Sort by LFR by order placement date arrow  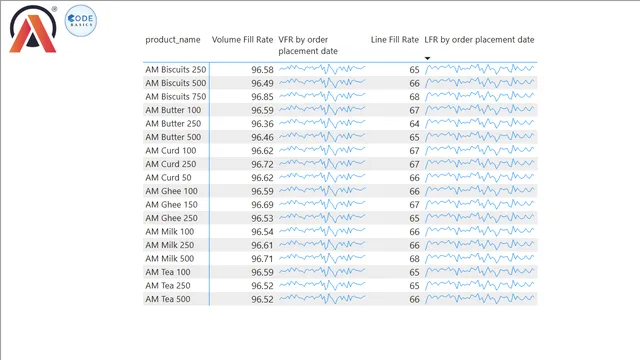pos(427,58)
